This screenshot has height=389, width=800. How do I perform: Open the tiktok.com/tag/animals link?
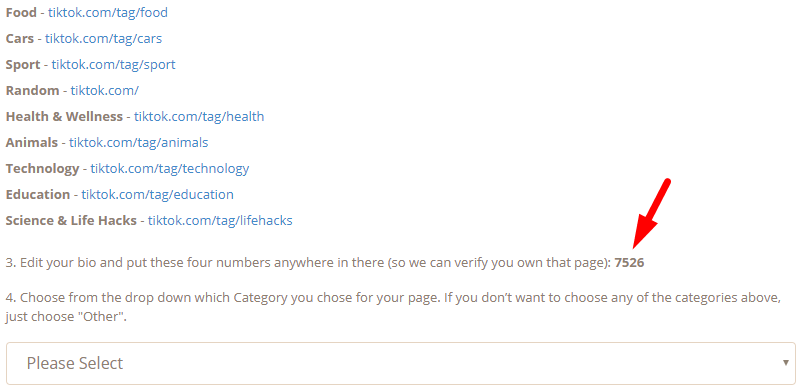139,142
